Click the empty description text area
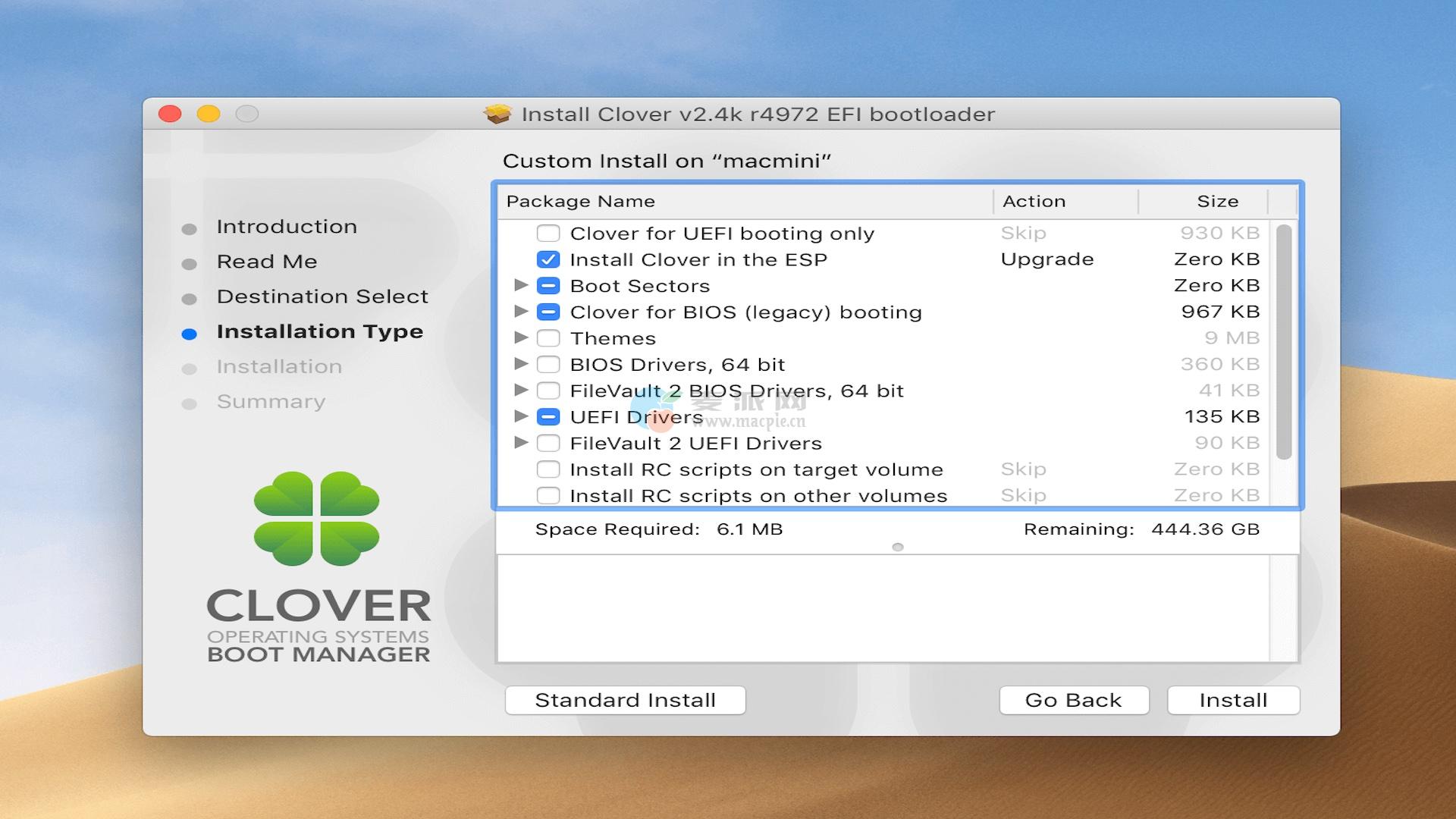Screen dimensions: 1456x819 coord(883,608)
